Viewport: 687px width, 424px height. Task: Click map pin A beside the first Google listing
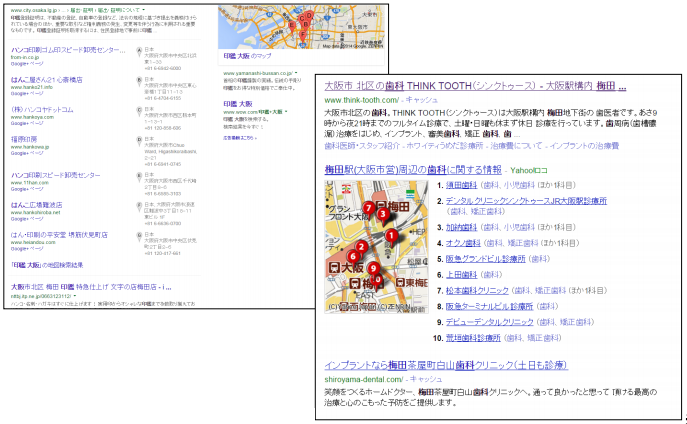coord(139,52)
